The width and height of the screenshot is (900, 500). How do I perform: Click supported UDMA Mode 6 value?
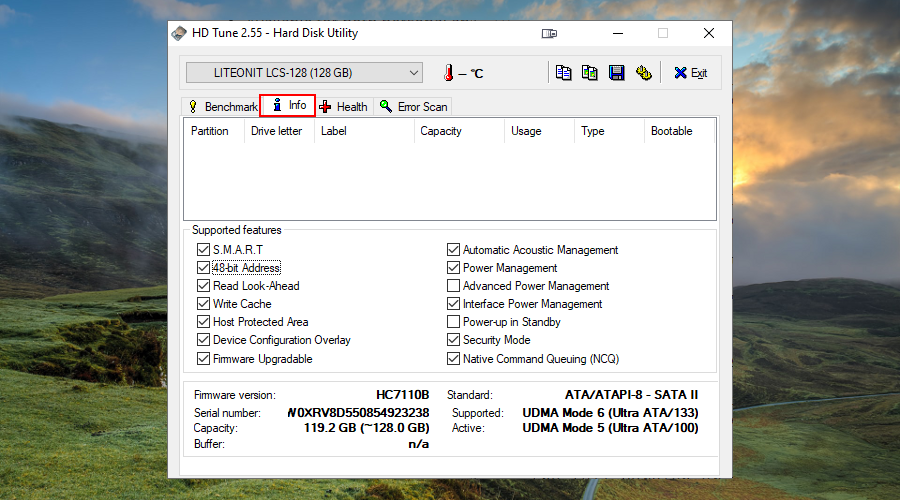[610, 413]
